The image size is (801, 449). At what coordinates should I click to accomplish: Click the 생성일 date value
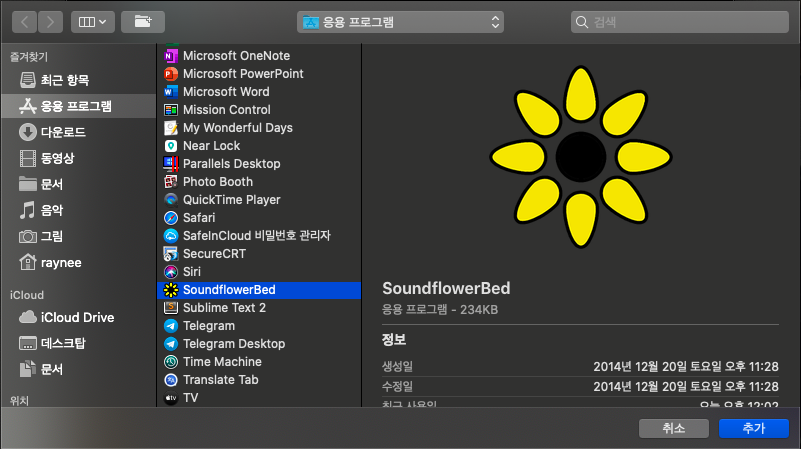[x=686, y=367]
